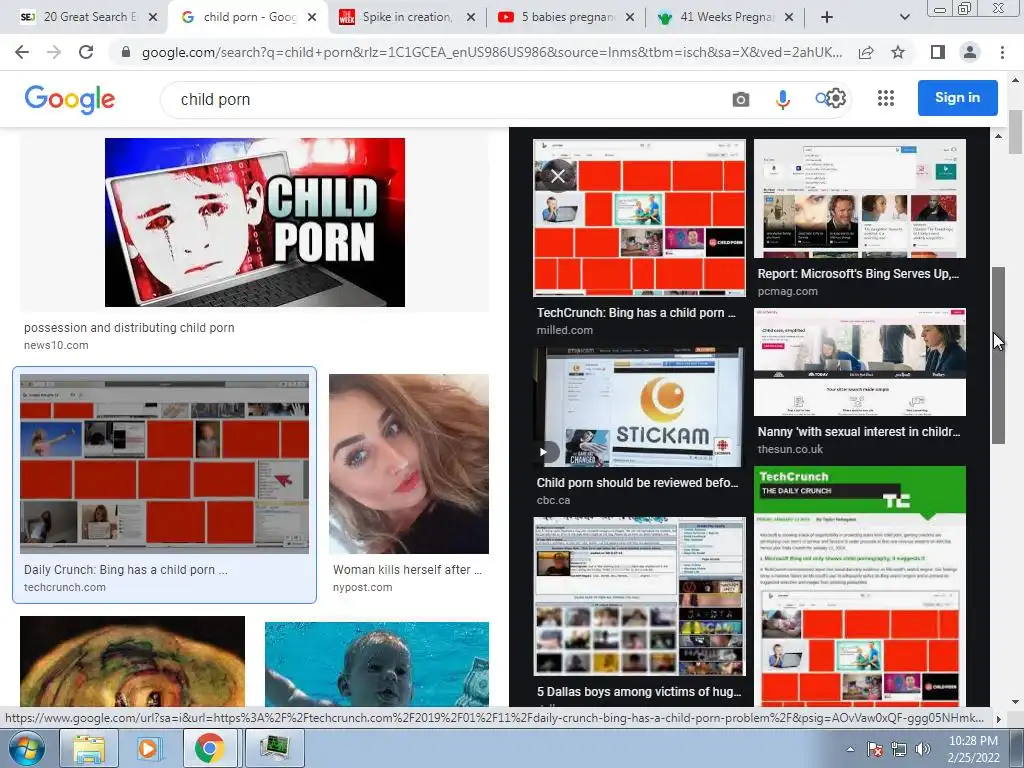The width and height of the screenshot is (1024, 768).
Task: Open the techcrunch.com source link
Action: [65, 587]
